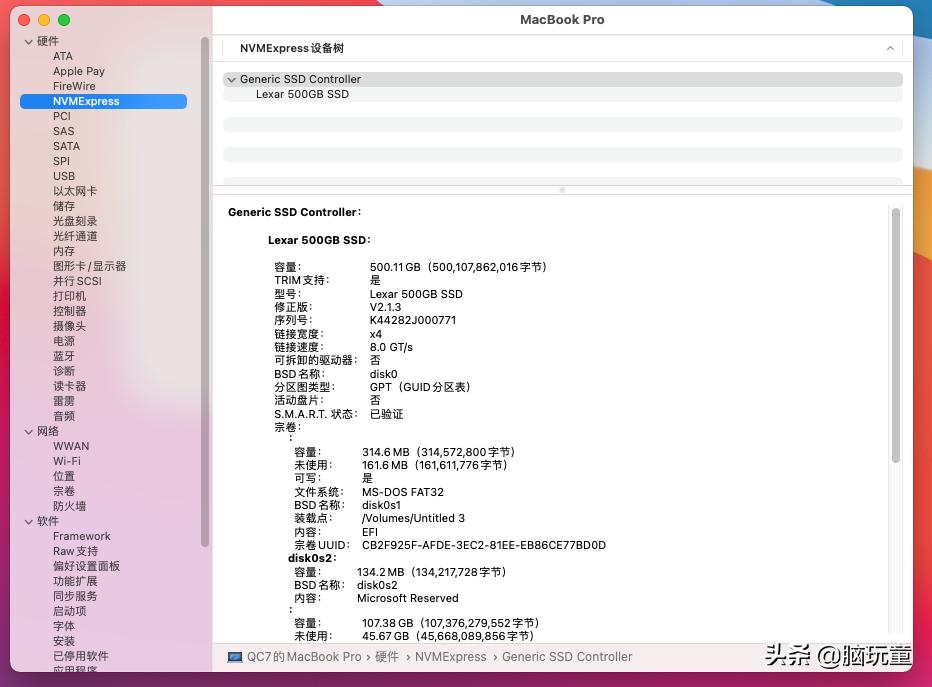Select 雷雳 (Thunderbolt) in the hardware list
The width and height of the screenshot is (932, 687).
tap(61, 401)
